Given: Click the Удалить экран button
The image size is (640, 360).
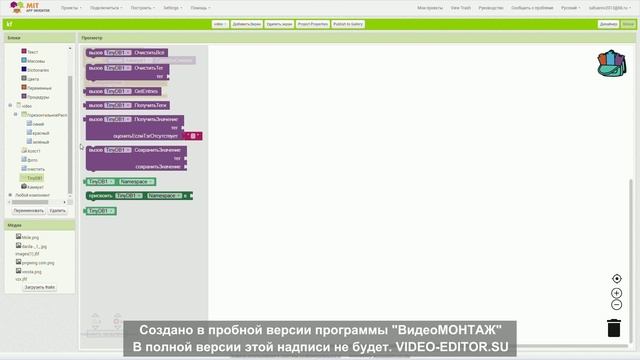Looking at the screenshot, I should (279, 24).
